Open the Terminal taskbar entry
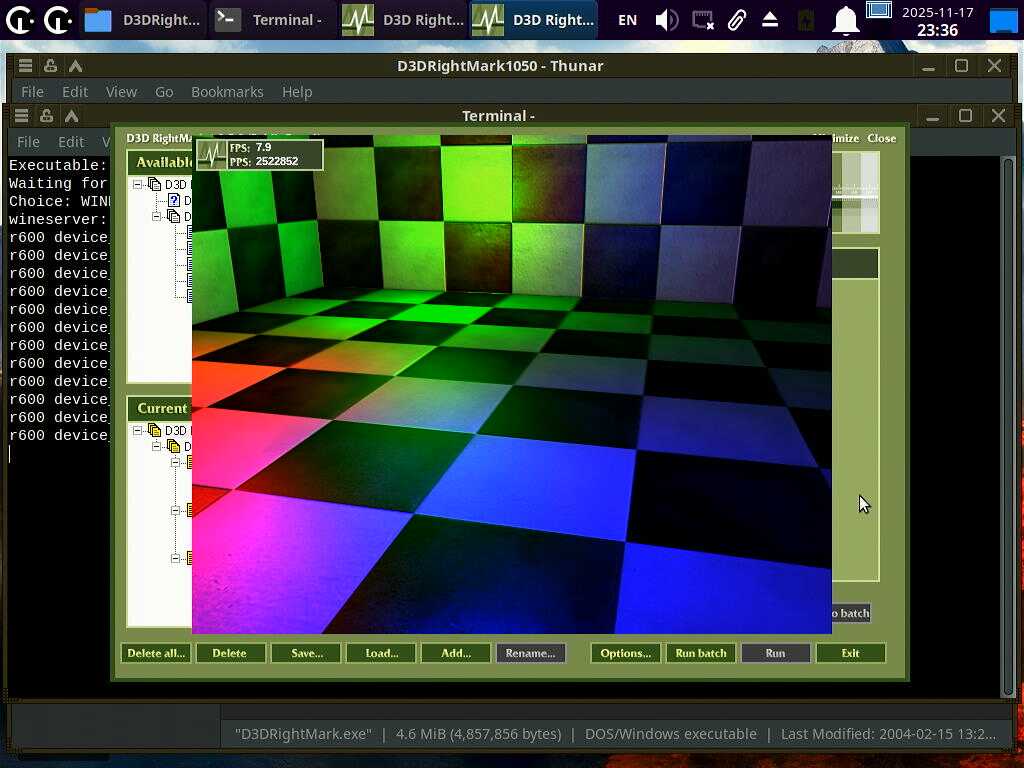1024x768 pixels. coord(269,20)
